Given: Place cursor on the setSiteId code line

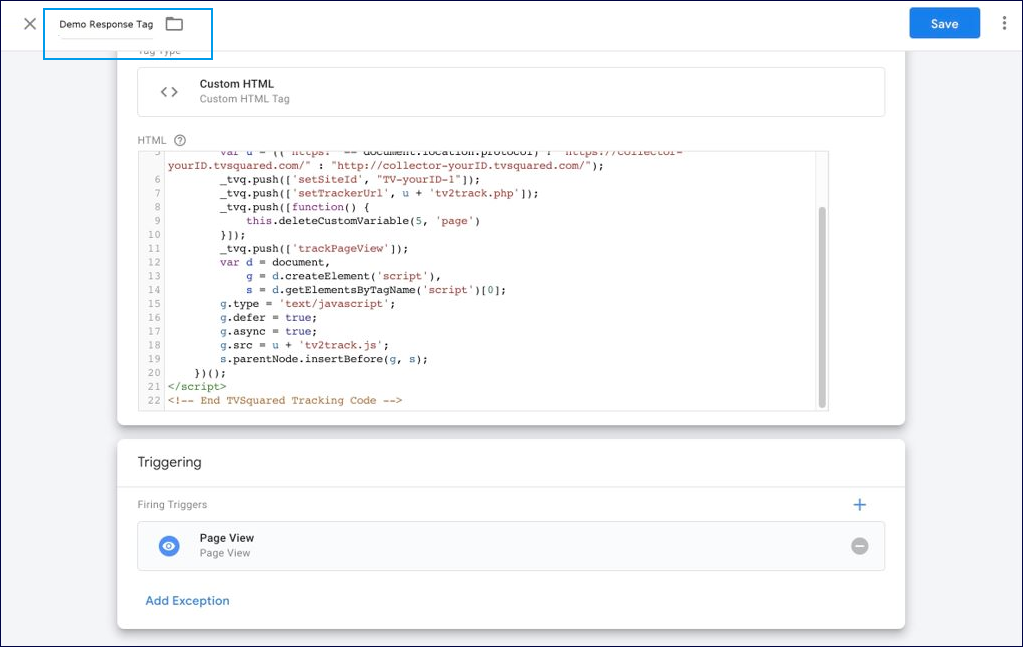Looking at the screenshot, I should pos(350,179).
